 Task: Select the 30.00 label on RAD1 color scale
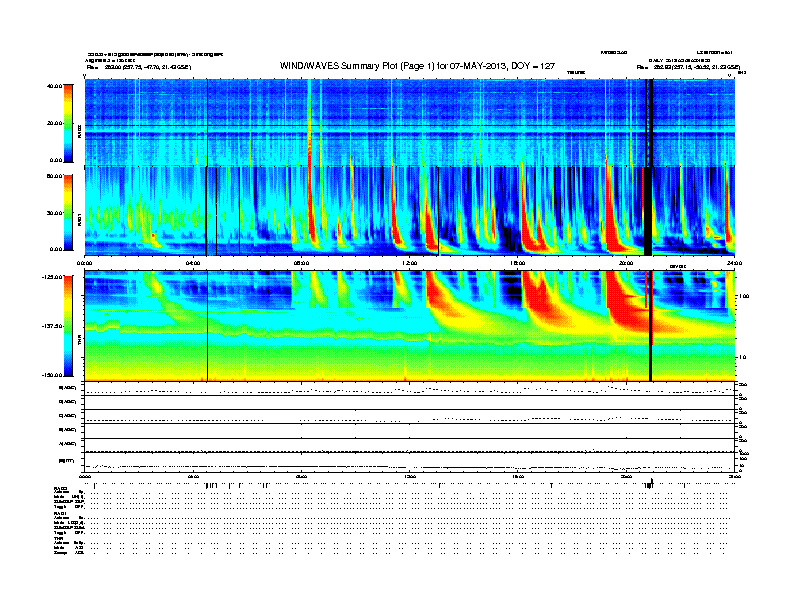click(54, 213)
